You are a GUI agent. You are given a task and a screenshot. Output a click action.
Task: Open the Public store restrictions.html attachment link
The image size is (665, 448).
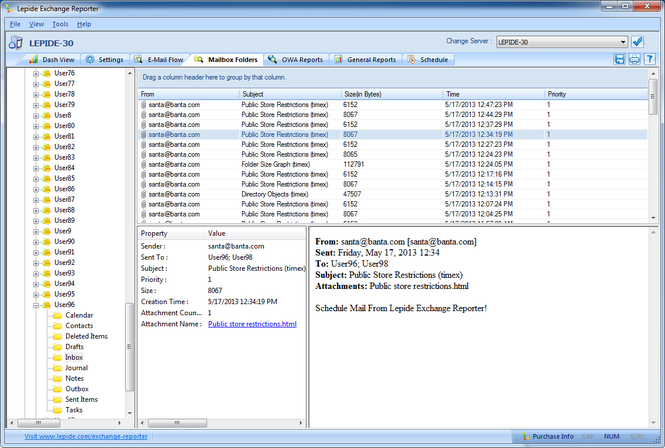[252, 324]
